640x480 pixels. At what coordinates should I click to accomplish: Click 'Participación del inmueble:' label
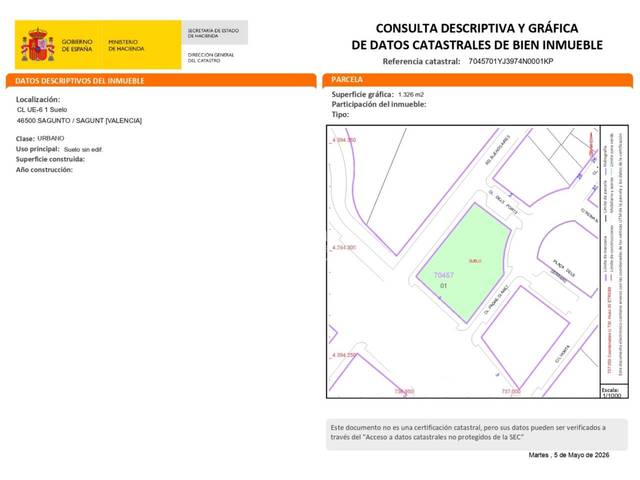(x=379, y=104)
